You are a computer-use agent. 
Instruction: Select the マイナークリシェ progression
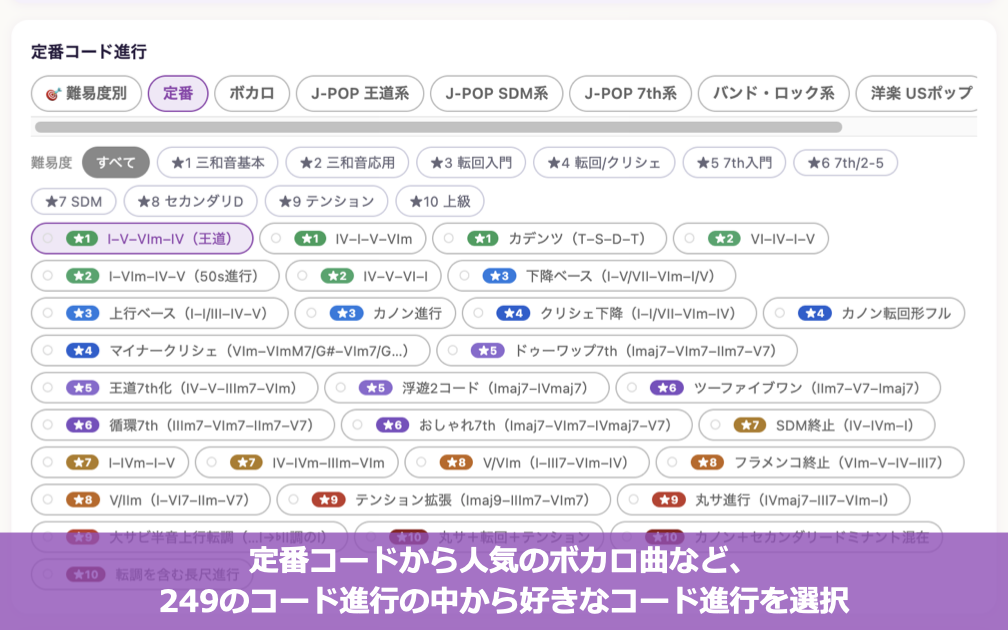tap(231, 350)
